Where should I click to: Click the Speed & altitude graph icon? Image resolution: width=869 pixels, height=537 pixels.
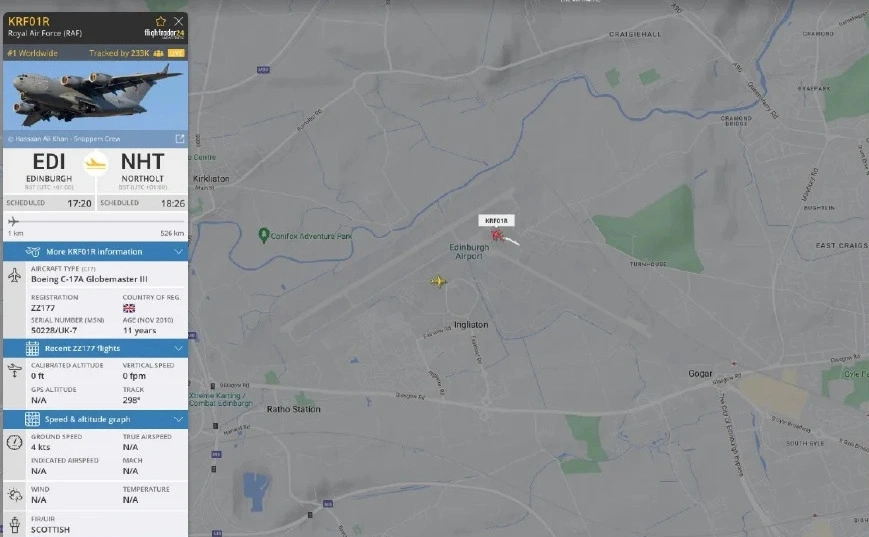click(x=32, y=419)
